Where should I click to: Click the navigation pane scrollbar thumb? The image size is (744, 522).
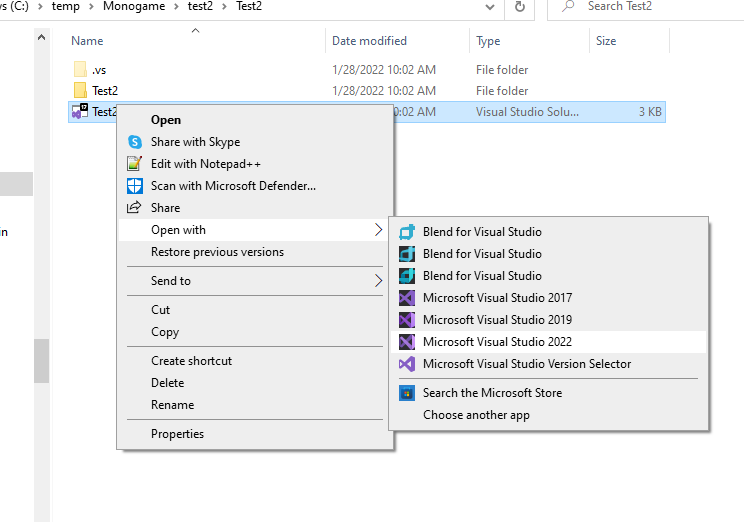pos(41,361)
